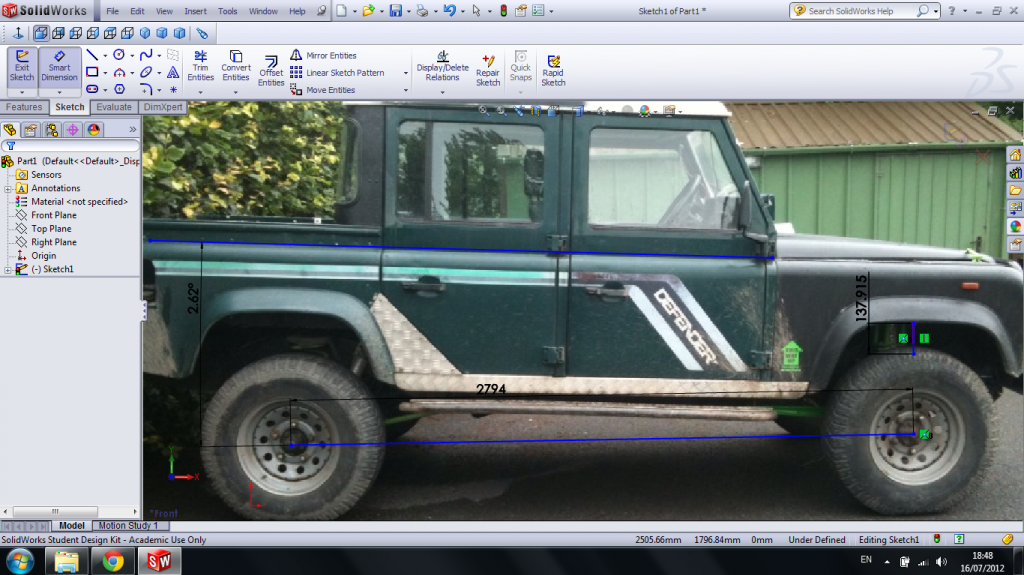This screenshot has width=1024, height=575.
Task: Select the Spline sketch tool
Action: point(146,55)
